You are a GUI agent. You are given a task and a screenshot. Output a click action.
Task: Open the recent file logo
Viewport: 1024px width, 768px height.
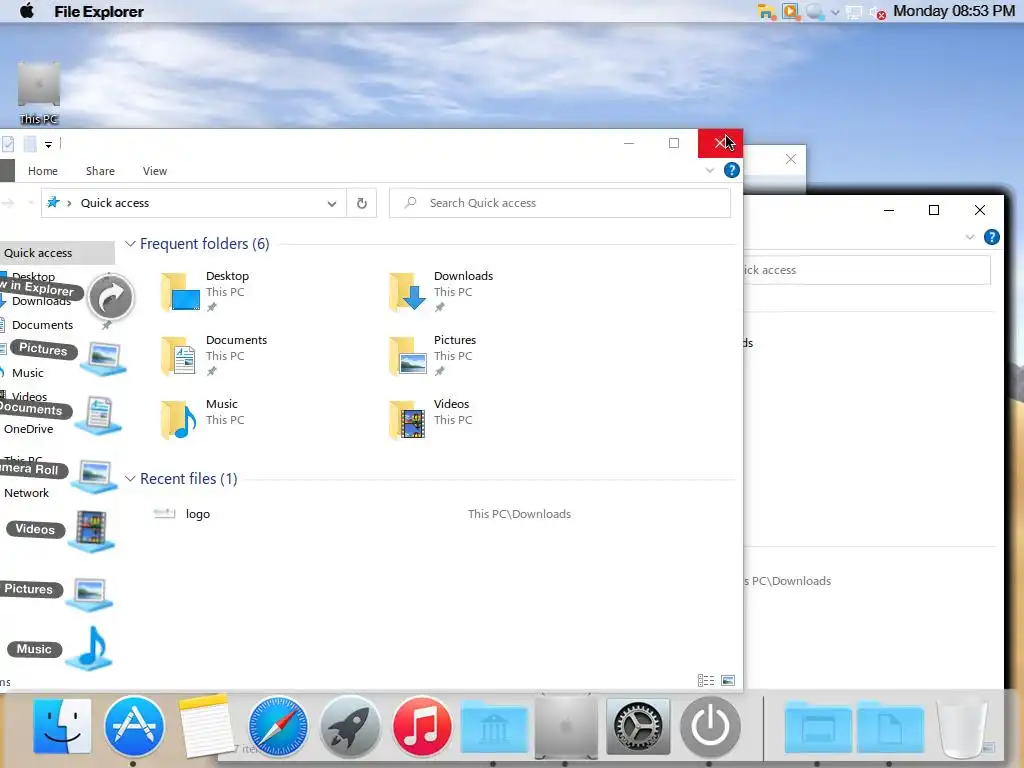pos(197,514)
